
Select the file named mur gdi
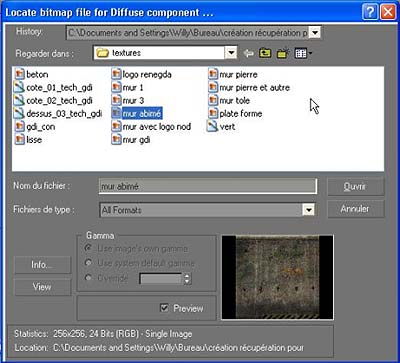click(136, 140)
